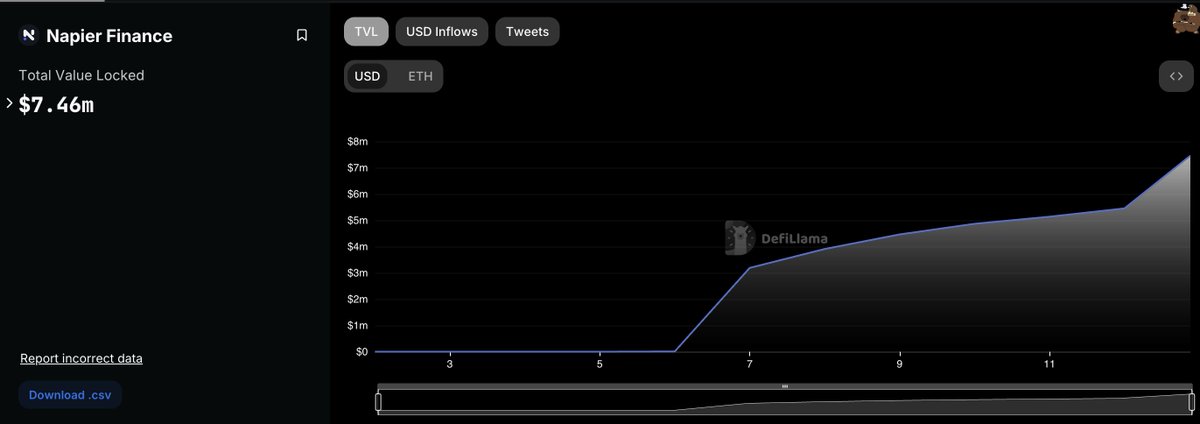1200x424 pixels.
Task: Click the Napier Finance logo icon
Action: click(28, 36)
